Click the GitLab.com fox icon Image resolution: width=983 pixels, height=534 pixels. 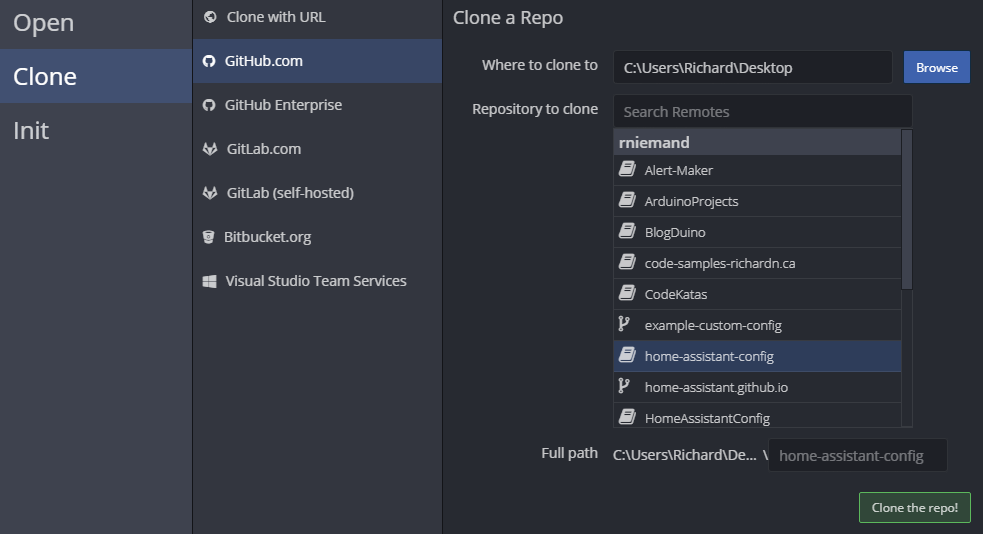tap(210, 149)
